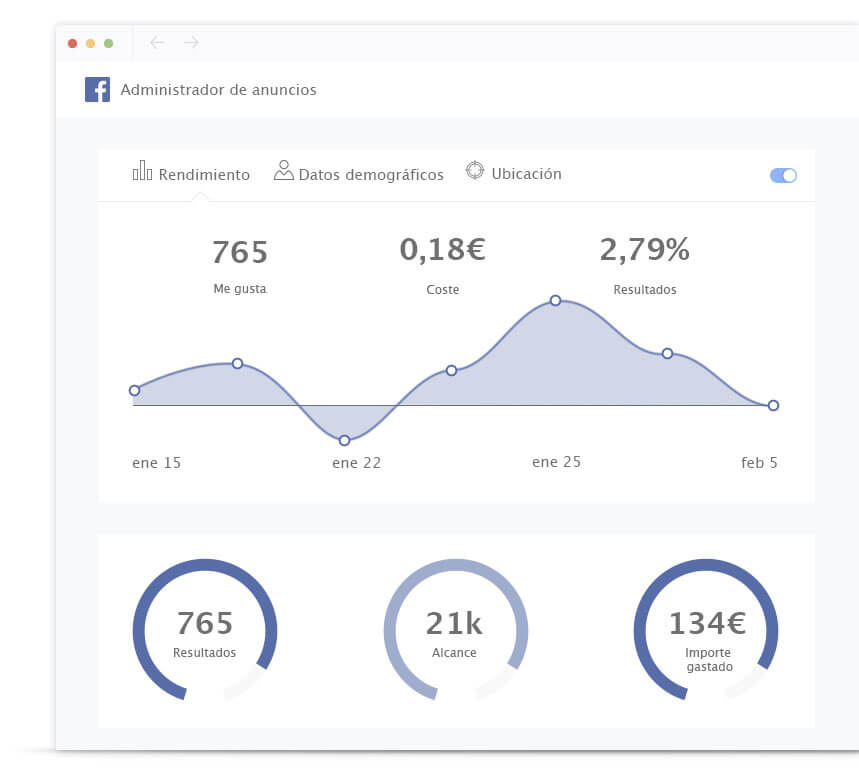Go forward with the browser arrow

pyautogui.click(x=191, y=42)
